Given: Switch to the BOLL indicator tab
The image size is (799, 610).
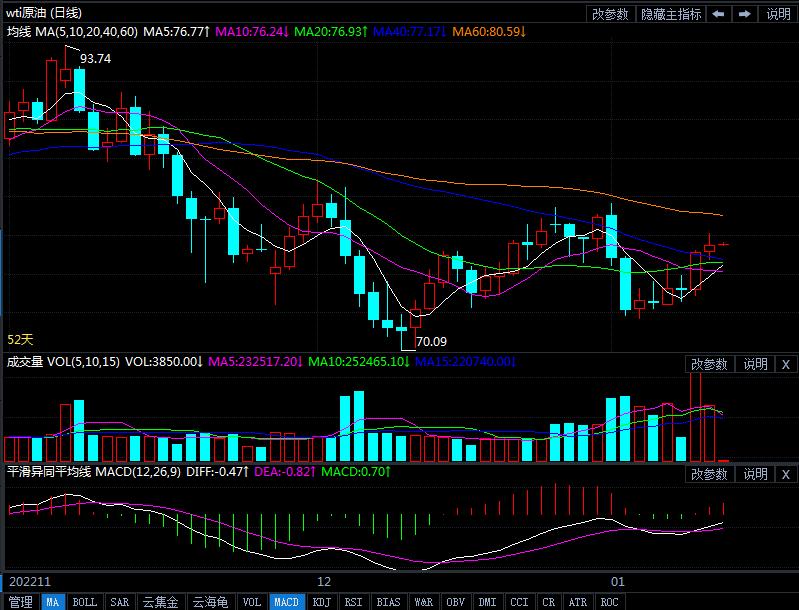Looking at the screenshot, I should (x=85, y=602).
